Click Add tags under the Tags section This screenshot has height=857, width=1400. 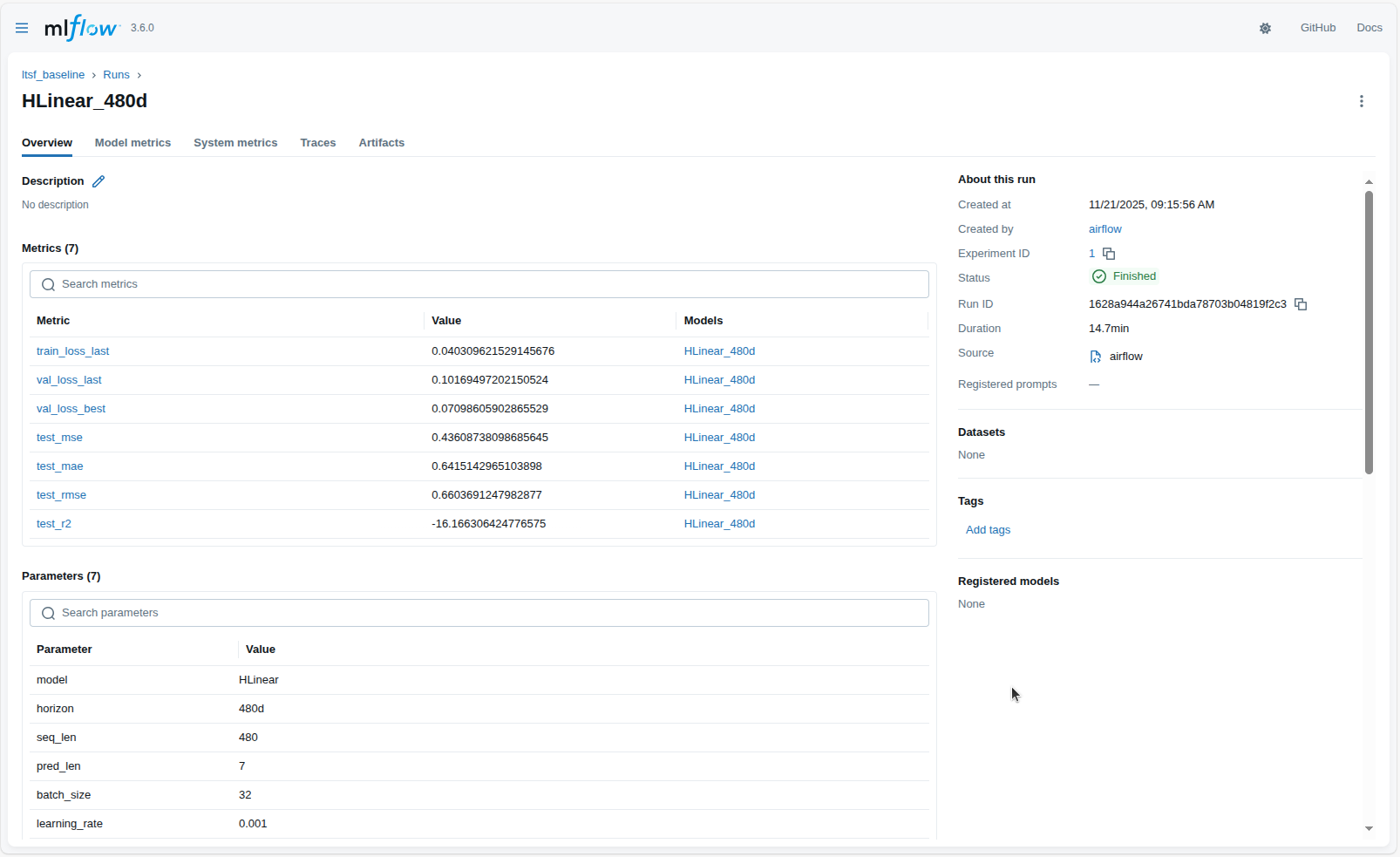click(x=987, y=529)
